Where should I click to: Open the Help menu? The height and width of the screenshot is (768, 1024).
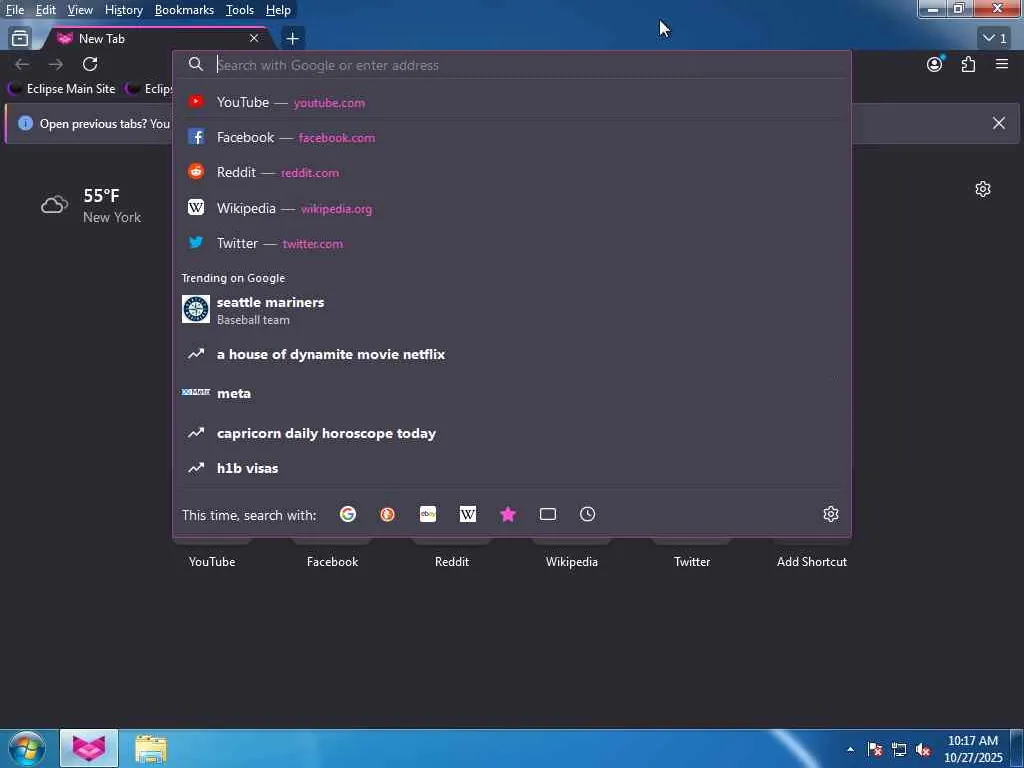[x=278, y=10]
